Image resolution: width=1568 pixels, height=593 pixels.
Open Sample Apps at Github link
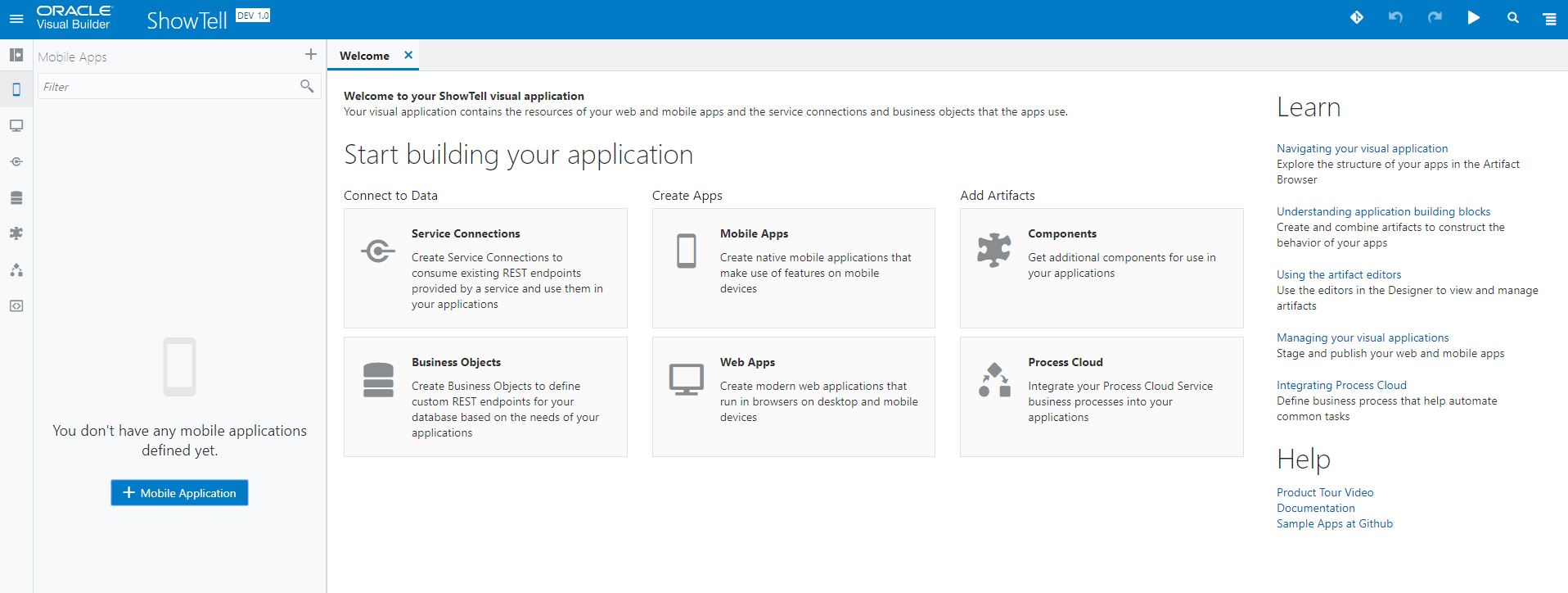(x=1335, y=523)
